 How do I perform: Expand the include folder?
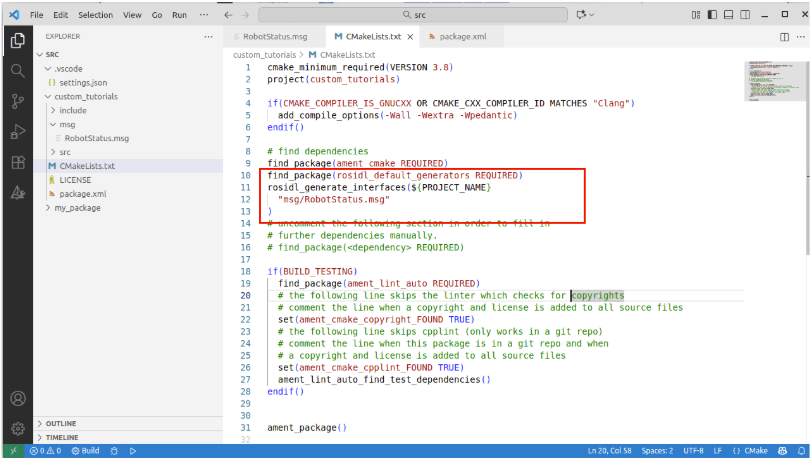tap(73, 111)
